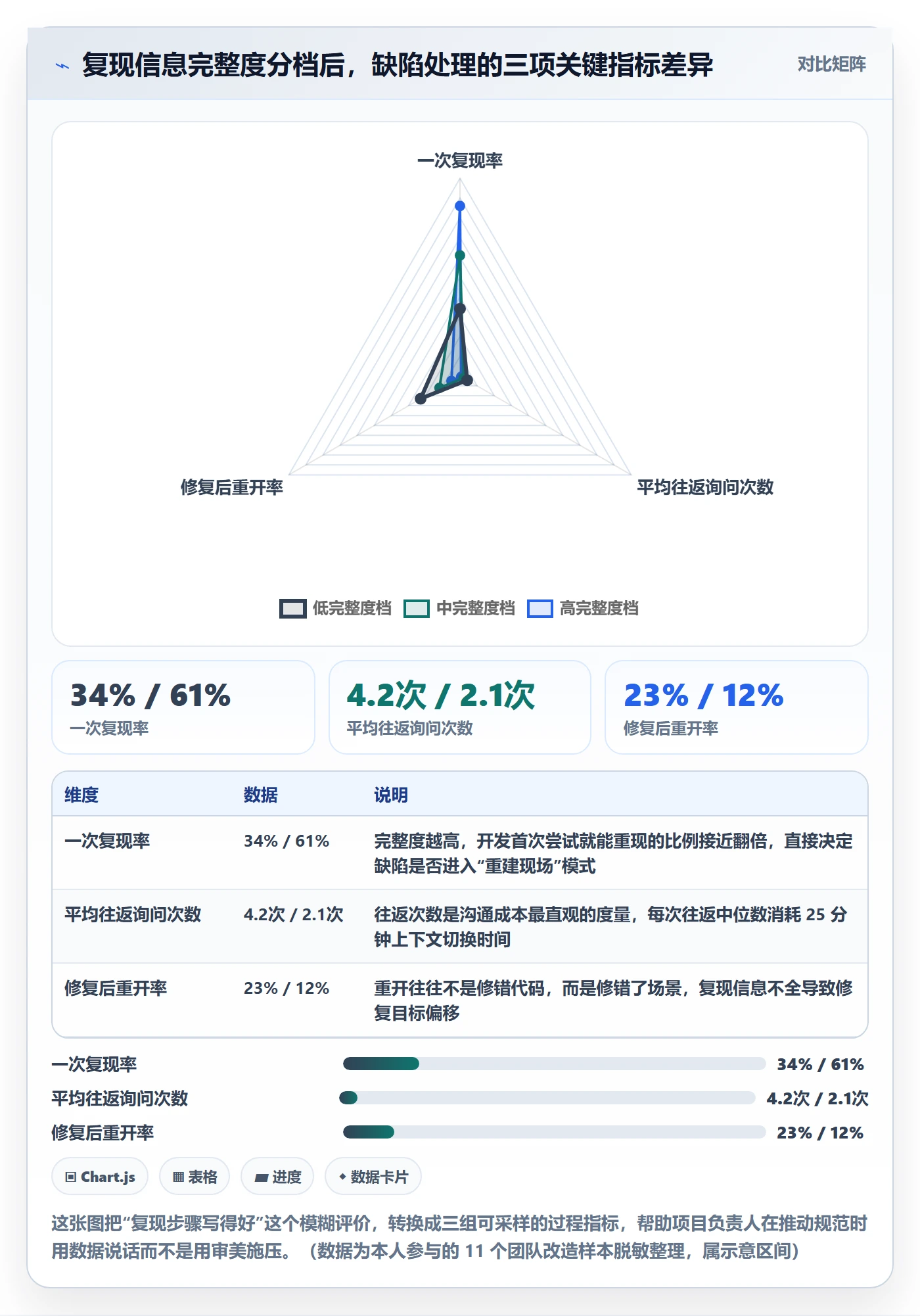
Task: Click the blue top data point on radar
Action: pyautogui.click(x=460, y=206)
